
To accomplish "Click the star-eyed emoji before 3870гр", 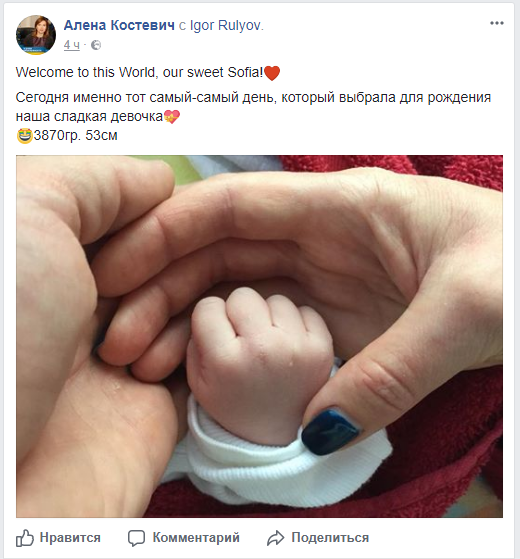I will [25, 136].
